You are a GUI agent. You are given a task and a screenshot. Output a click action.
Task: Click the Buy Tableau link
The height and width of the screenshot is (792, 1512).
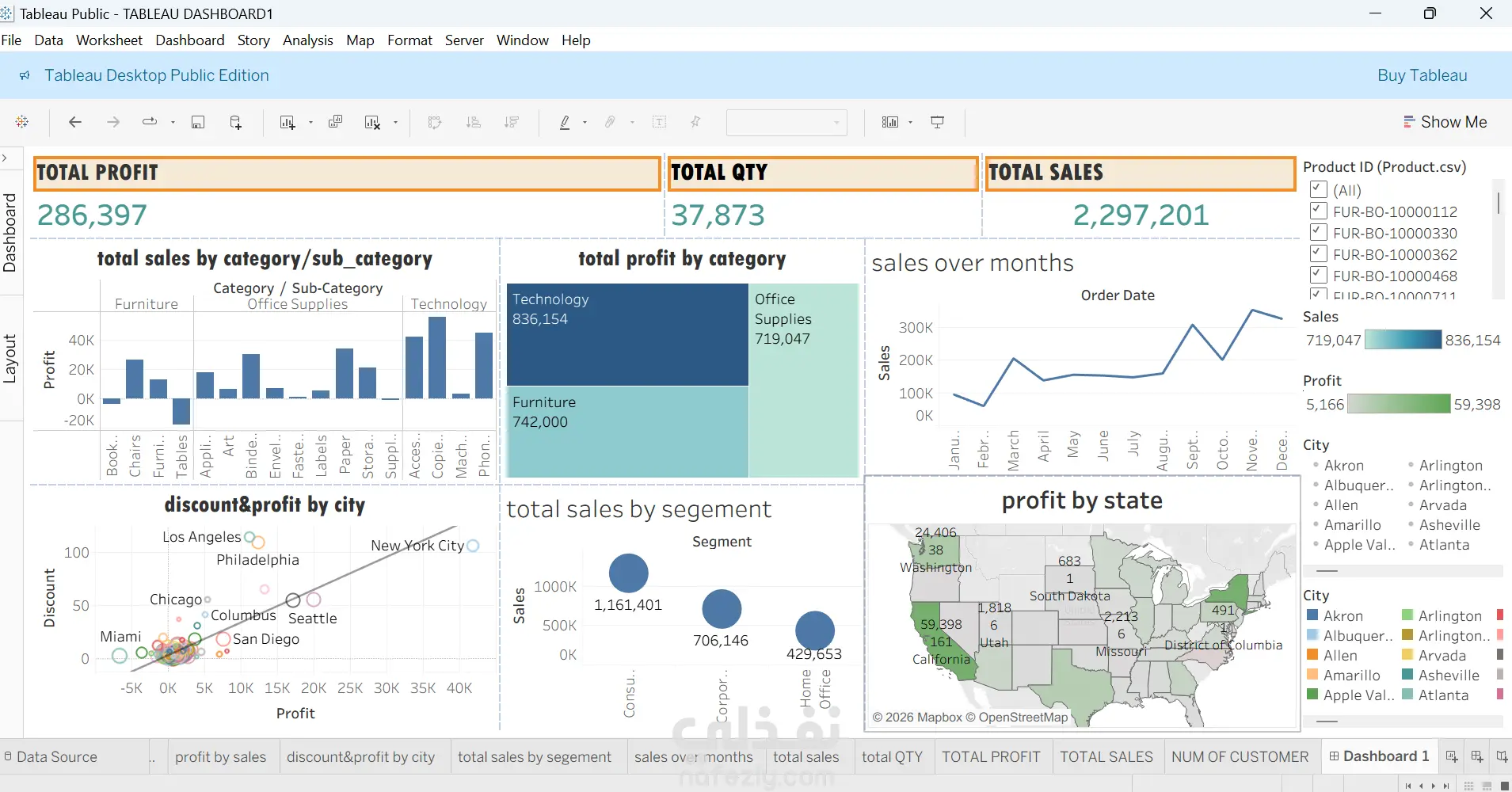(1422, 75)
